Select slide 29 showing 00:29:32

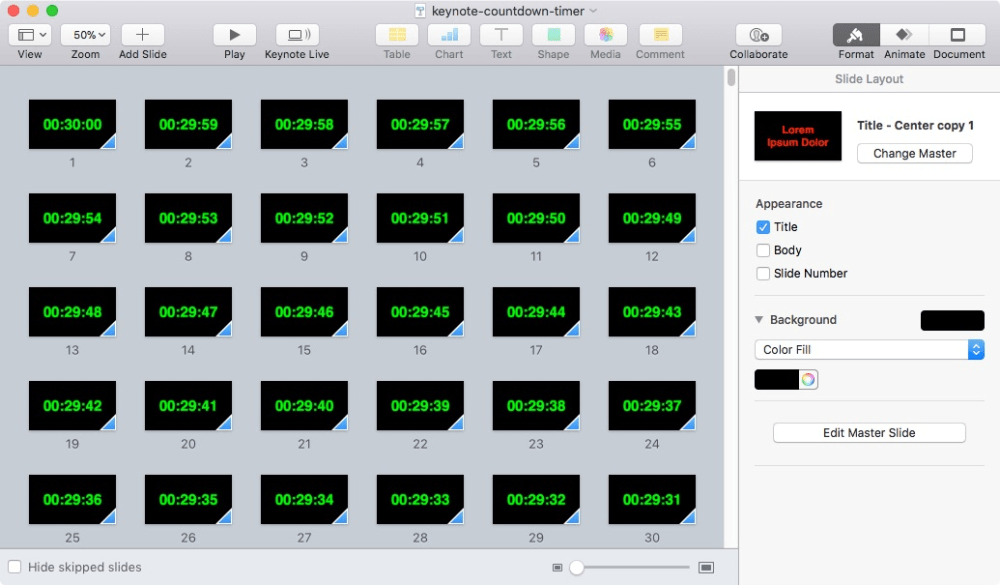click(x=536, y=499)
